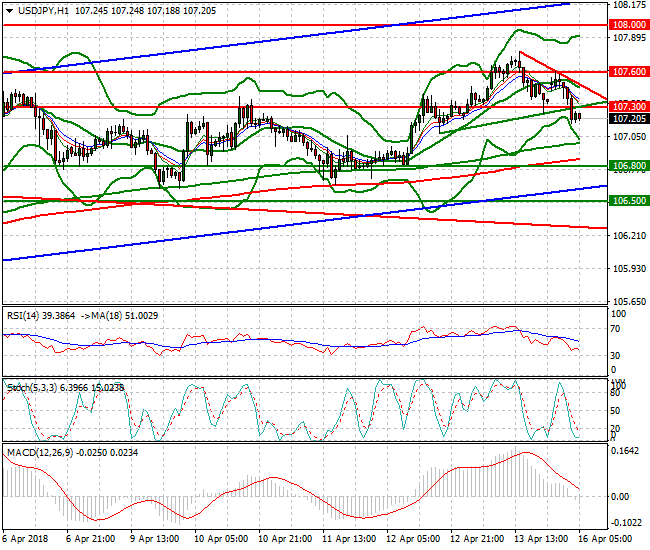Viewport: 650px width, 550px height.
Task: Click the 6 Apr 2018 time axis label
Action: (x=25, y=539)
